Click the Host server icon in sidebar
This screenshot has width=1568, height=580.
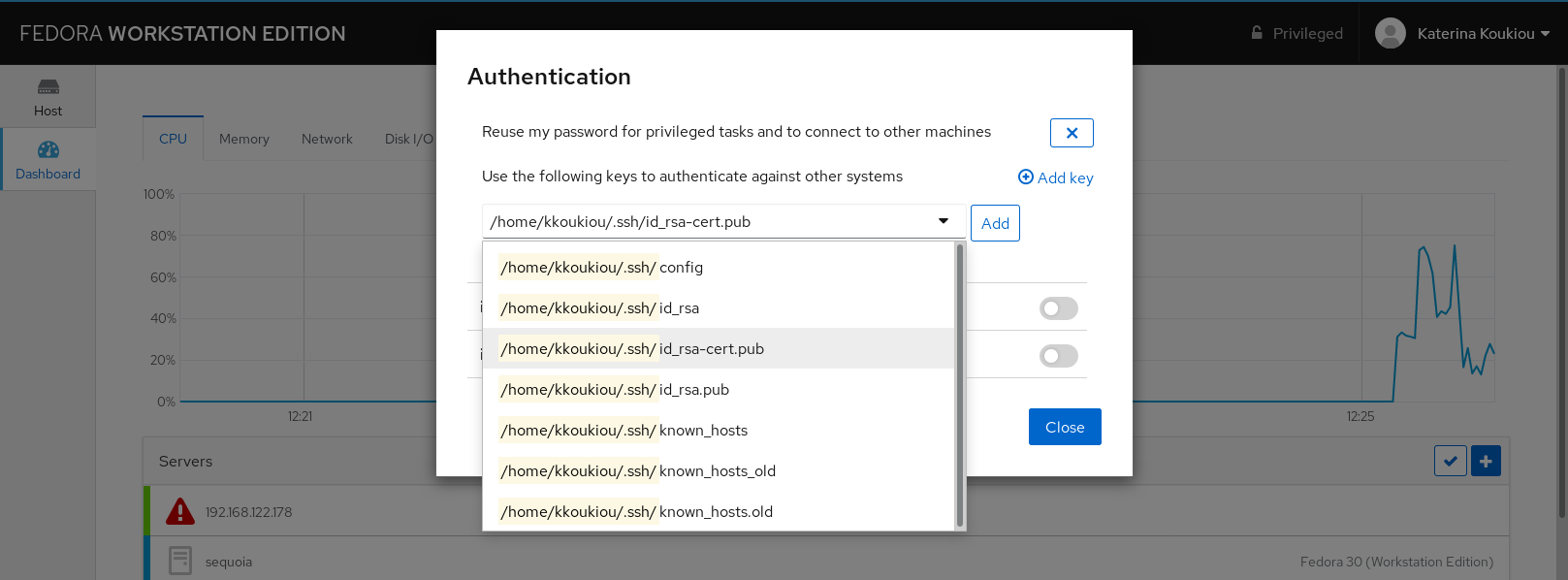point(48,87)
